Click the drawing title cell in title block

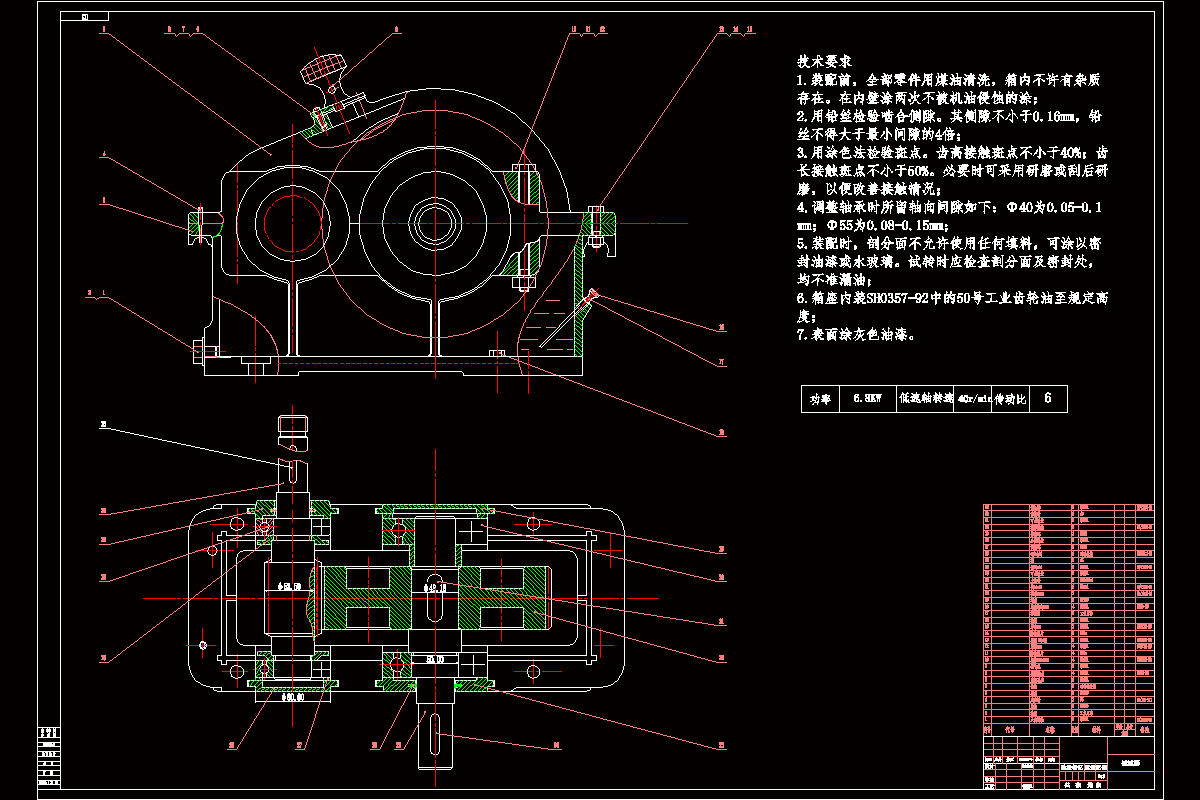tap(1133, 762)
